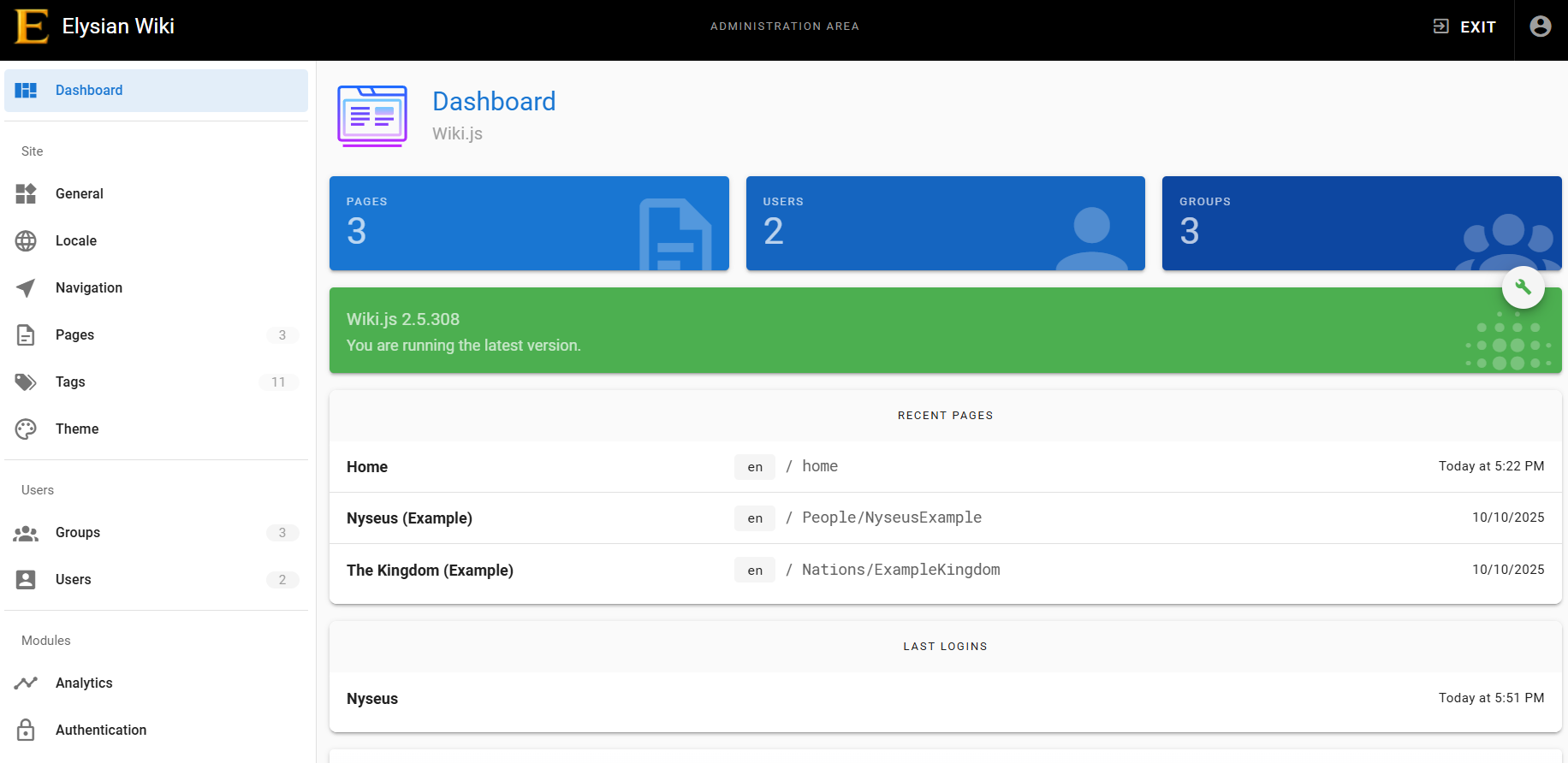Open the Groups admin section
The image size is (1568, 763).
[78, 533]
